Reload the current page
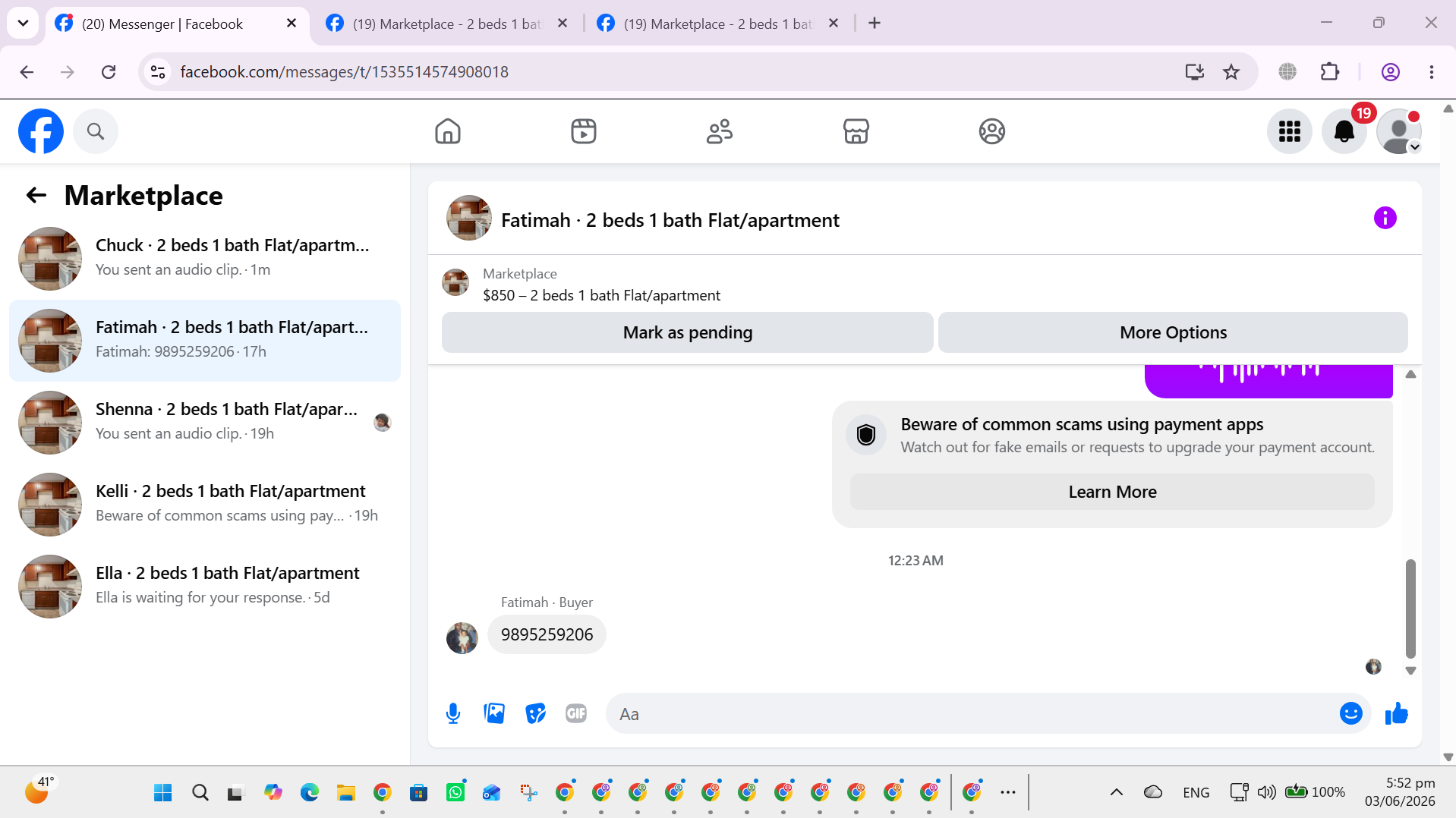Screen dimensions: 1456x818 point(109,72)
